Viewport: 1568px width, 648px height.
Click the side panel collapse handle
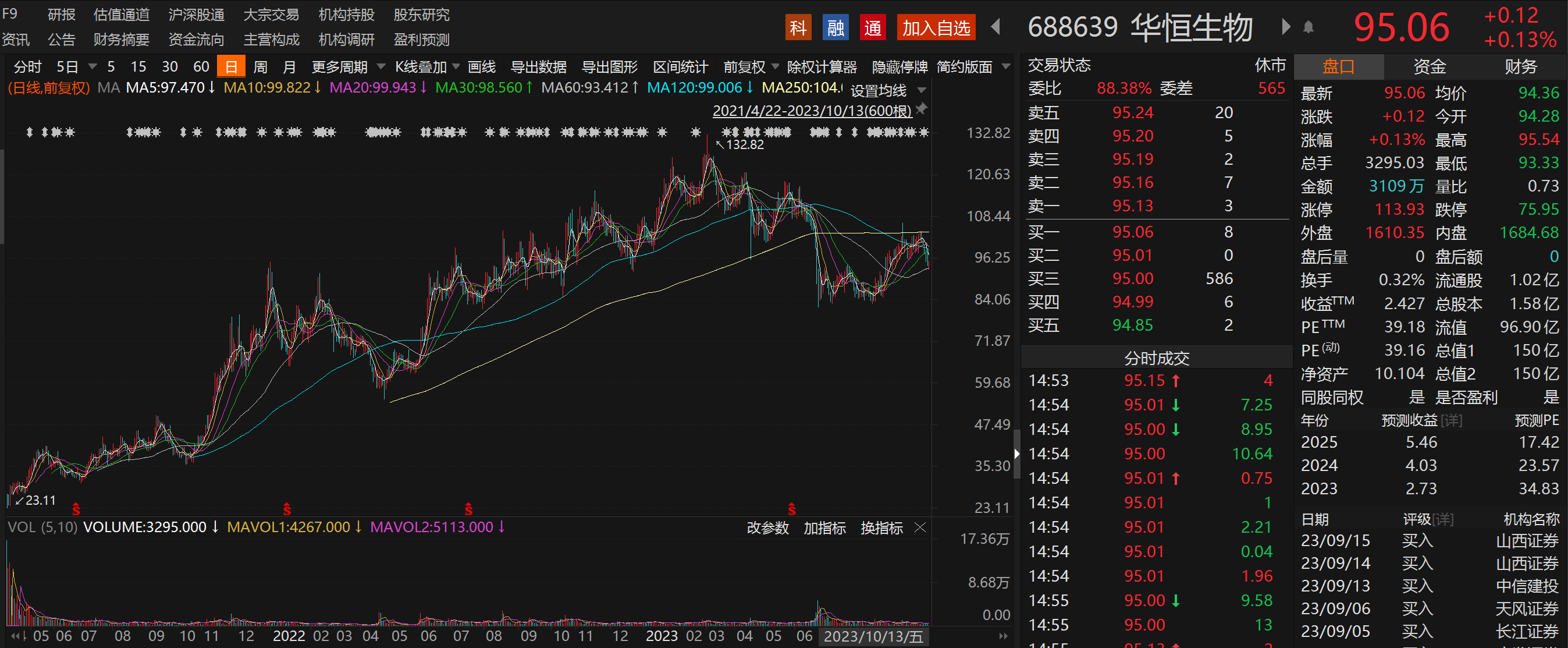1016,454
